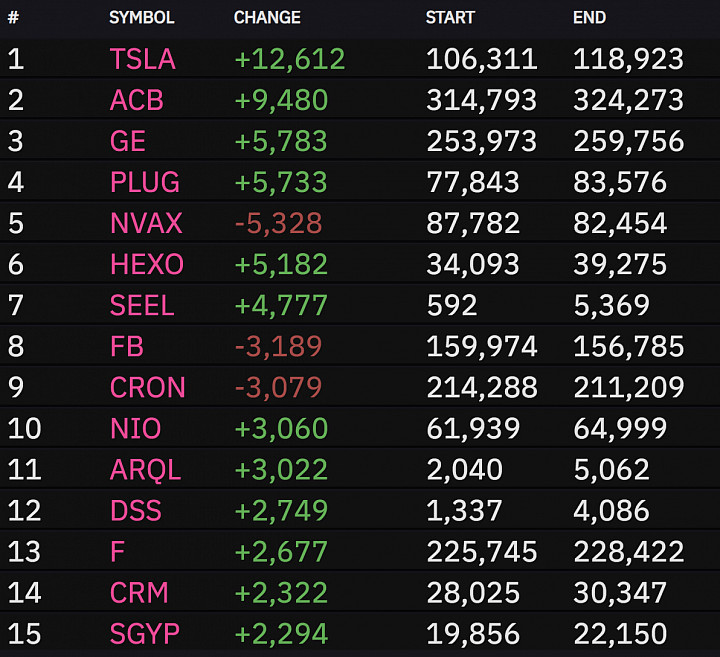
Task: Click the NVAX symbol
Action: (146, 223)
